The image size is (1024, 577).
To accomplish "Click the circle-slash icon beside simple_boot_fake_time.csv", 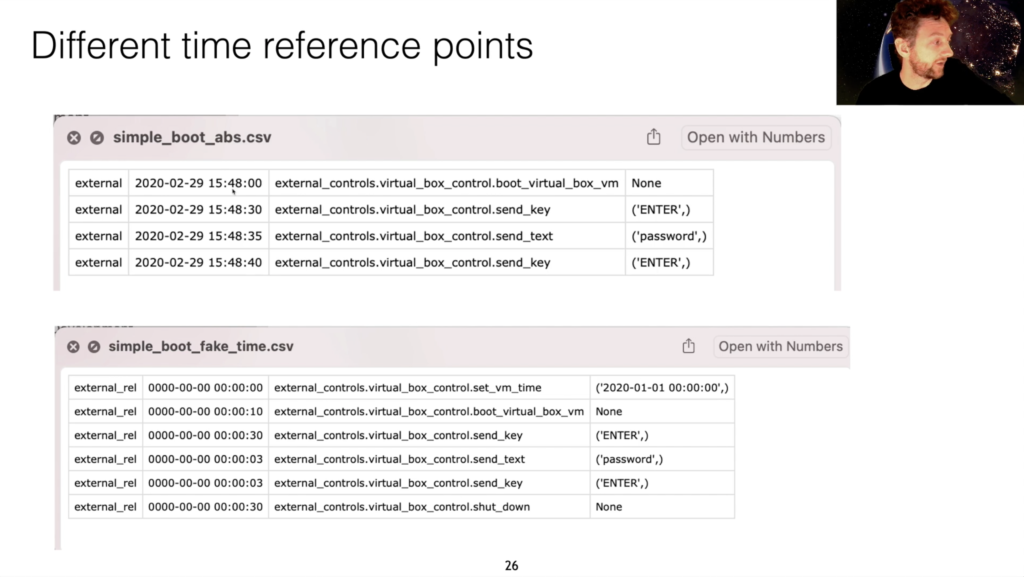I will pyautogui.click(x=94, y=347).
